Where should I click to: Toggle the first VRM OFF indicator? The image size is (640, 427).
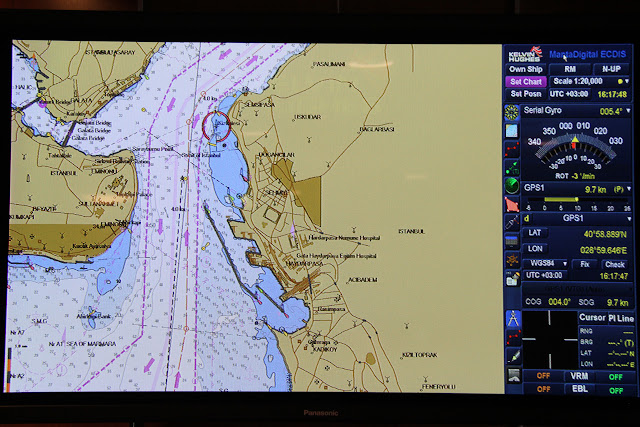coord(543,376)
